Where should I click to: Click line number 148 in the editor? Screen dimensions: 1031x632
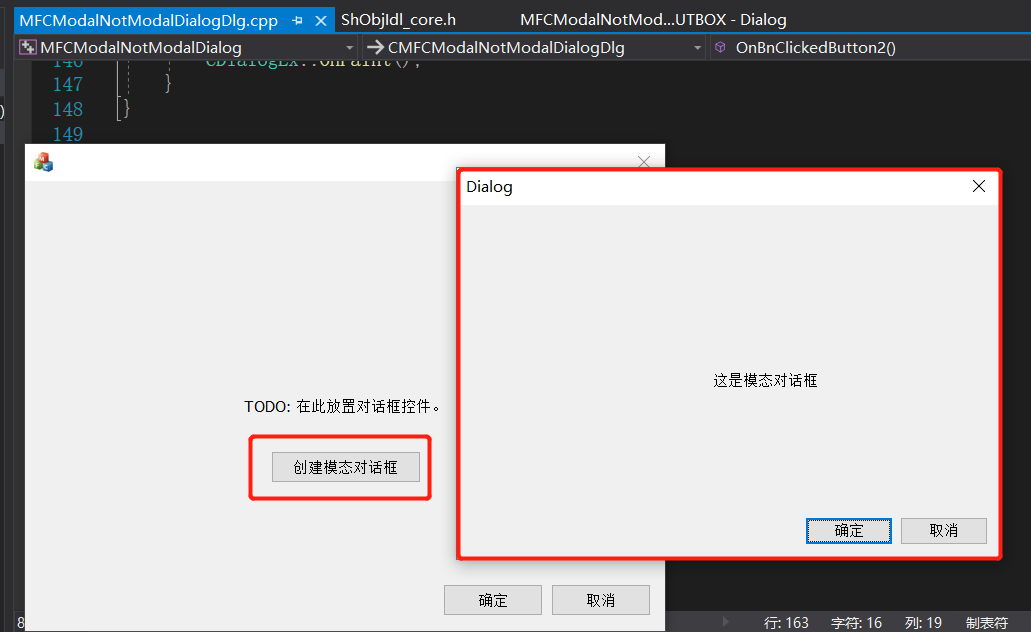pos(68,109)
